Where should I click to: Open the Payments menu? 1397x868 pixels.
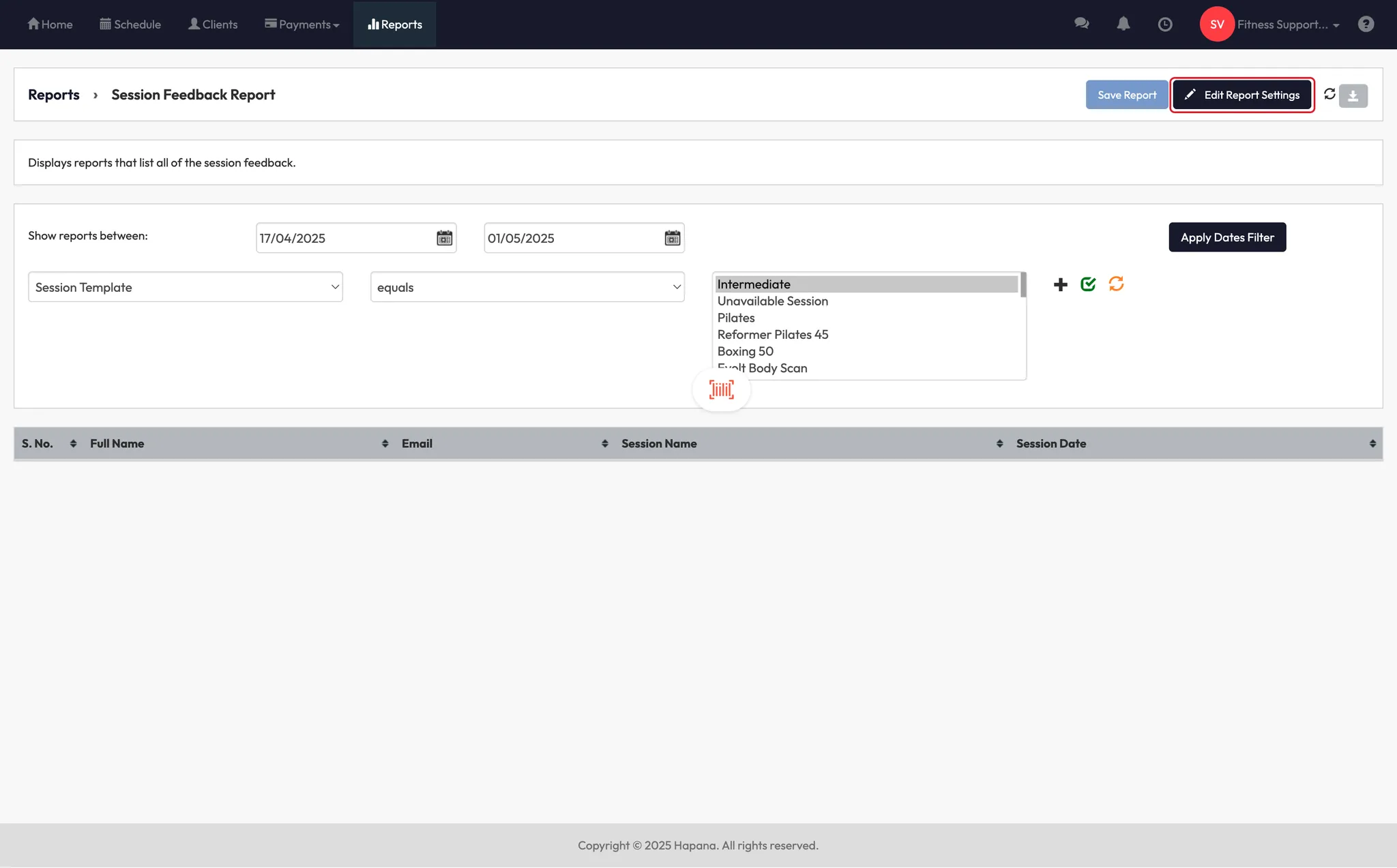(x=302, y=25)
